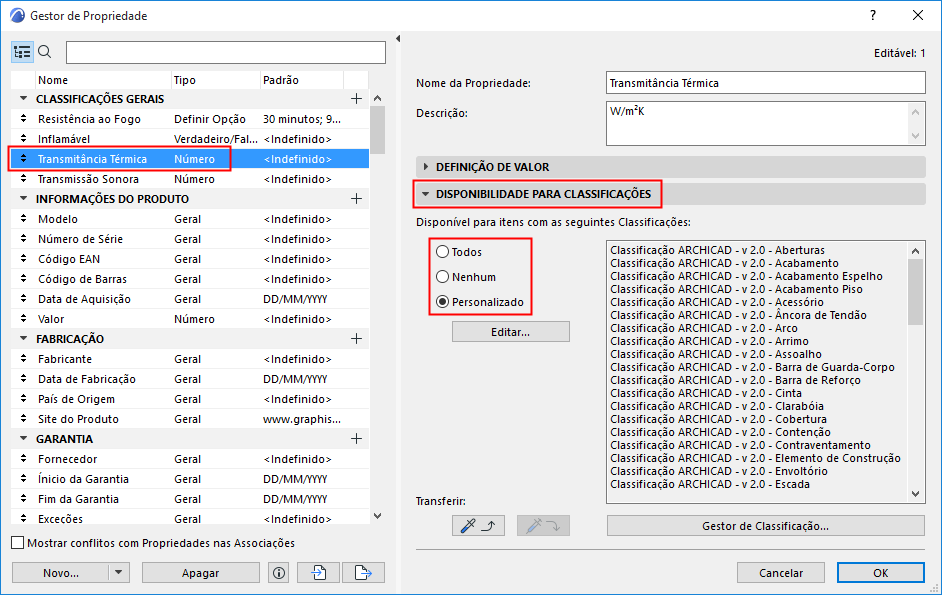The image size is (942, 595).
Task: Add property to CLASSIFICAÇÕES GERAIS group
Action: (x=356, y=99)
